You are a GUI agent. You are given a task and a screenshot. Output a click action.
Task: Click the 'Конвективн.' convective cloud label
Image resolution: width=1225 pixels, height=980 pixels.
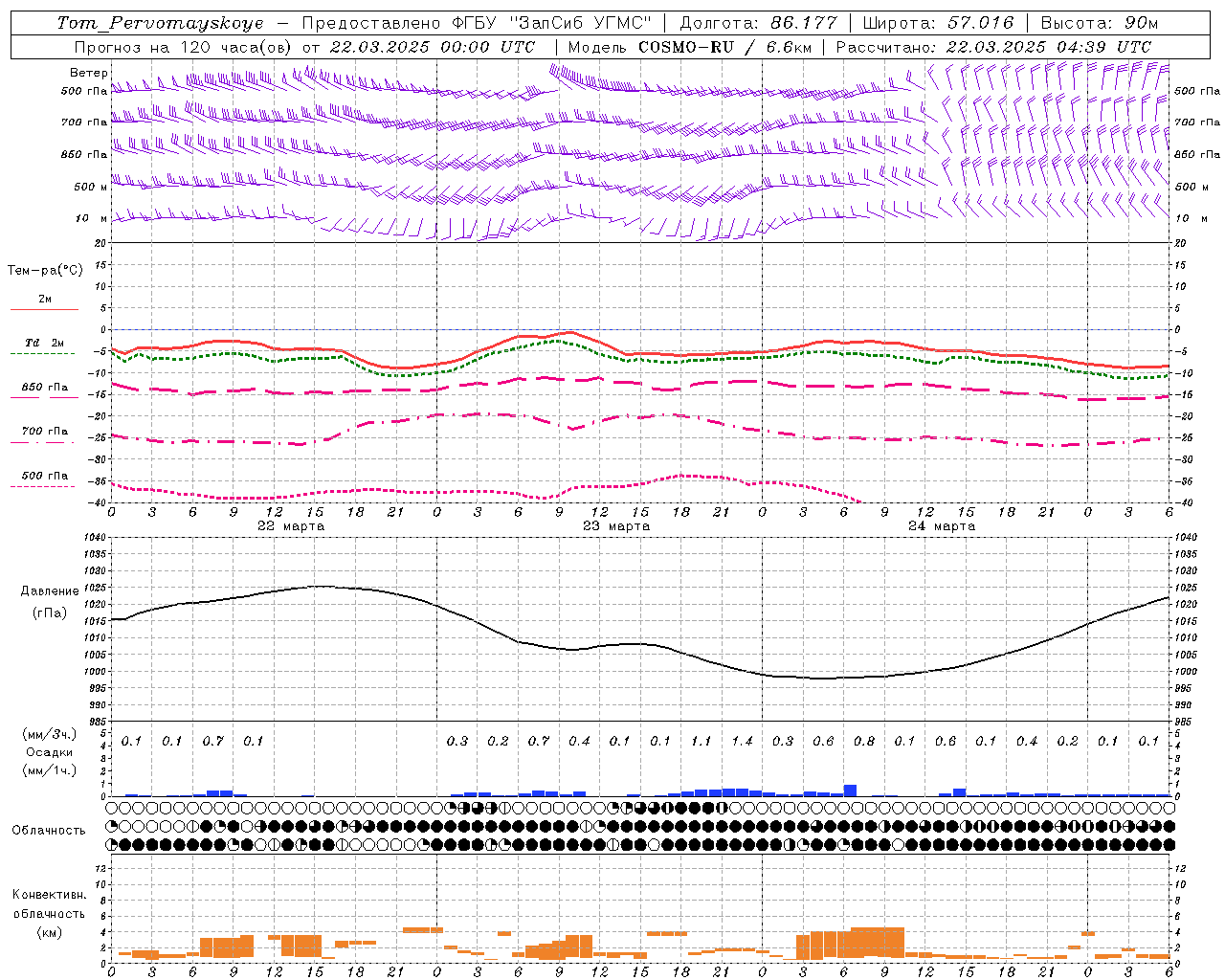[x=50, y=895]
